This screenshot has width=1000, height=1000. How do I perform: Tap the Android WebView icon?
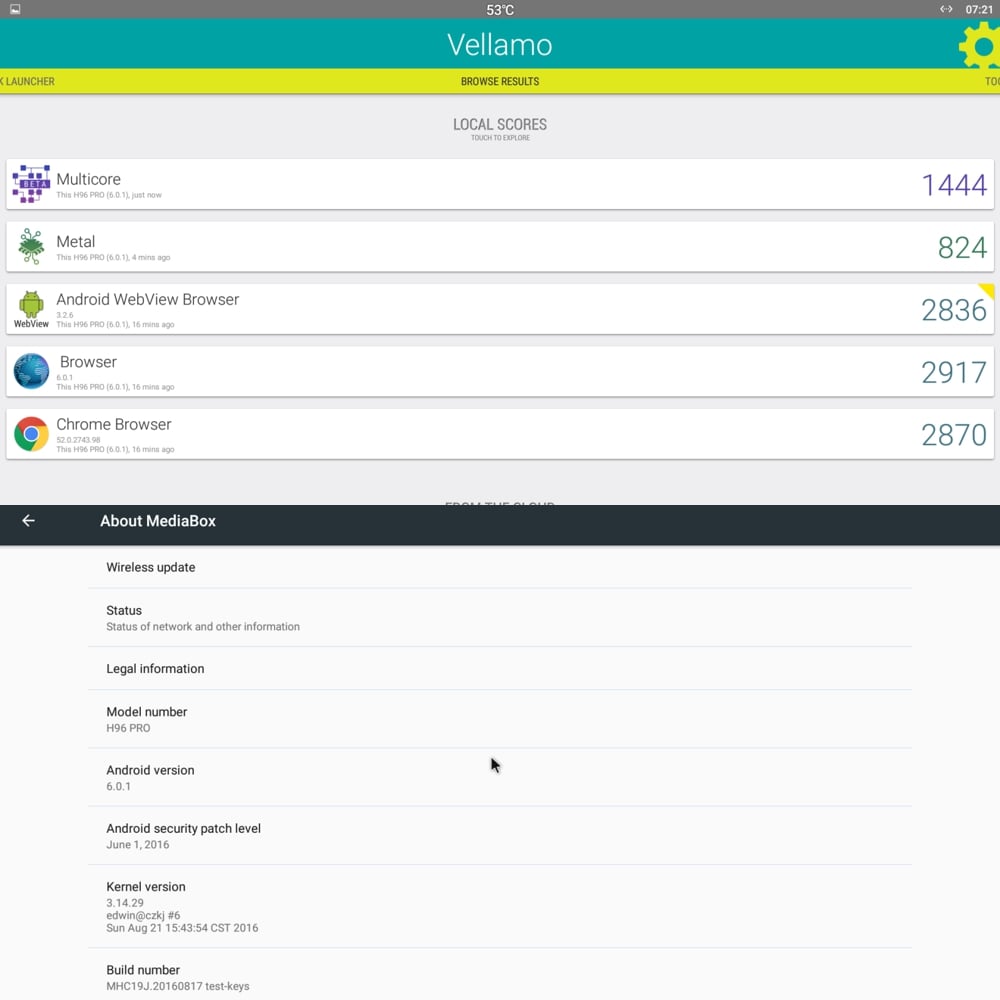(31, 309)
